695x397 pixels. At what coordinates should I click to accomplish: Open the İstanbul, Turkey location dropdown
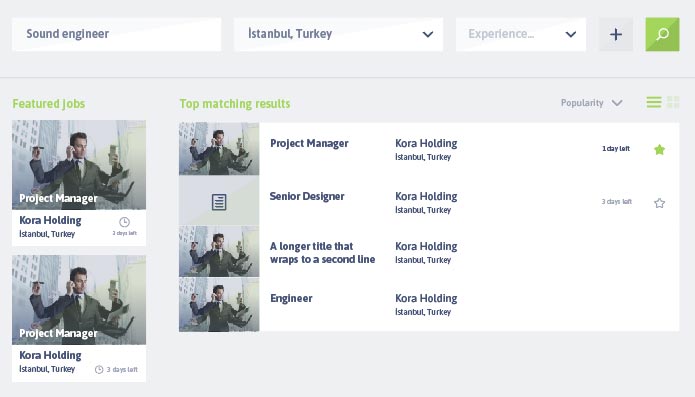click(x=338, y=34)
